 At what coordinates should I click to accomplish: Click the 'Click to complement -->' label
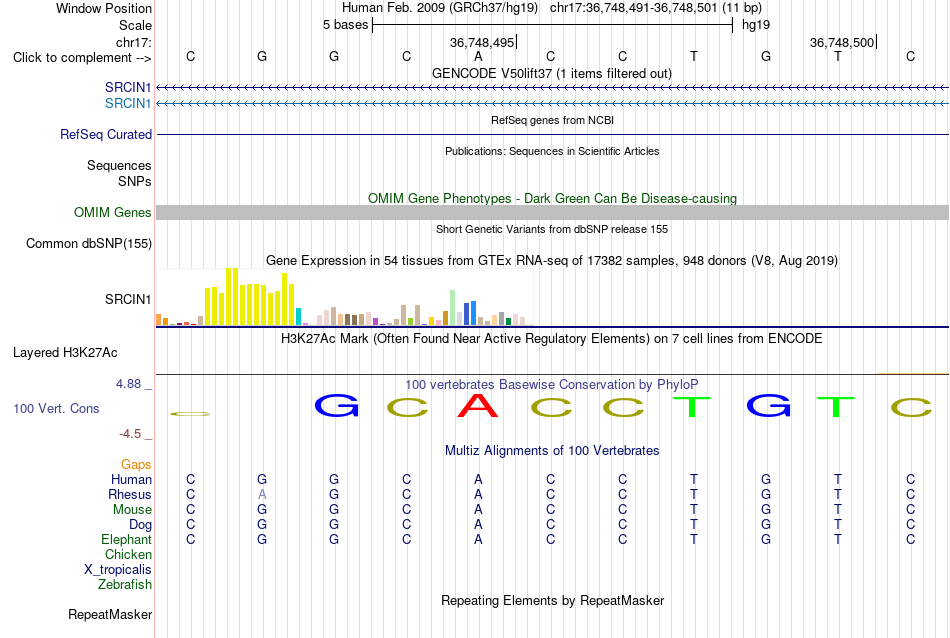(82, 58)
